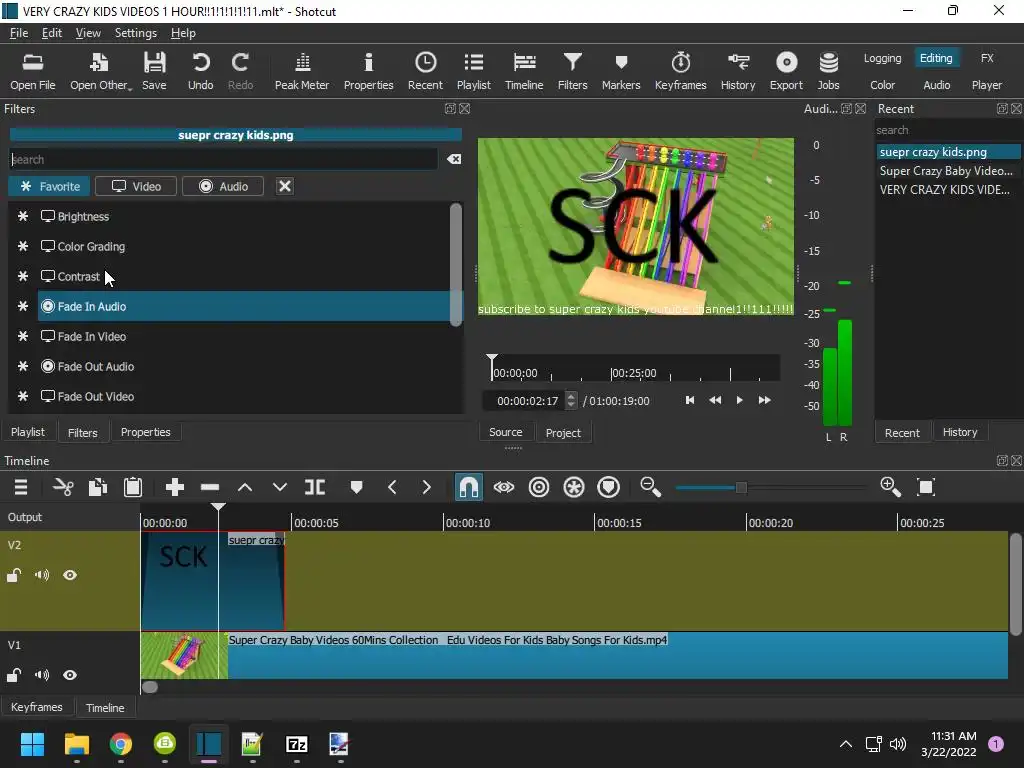
Task: Lift the clip with the up chevron
Action: click(245, 487)
